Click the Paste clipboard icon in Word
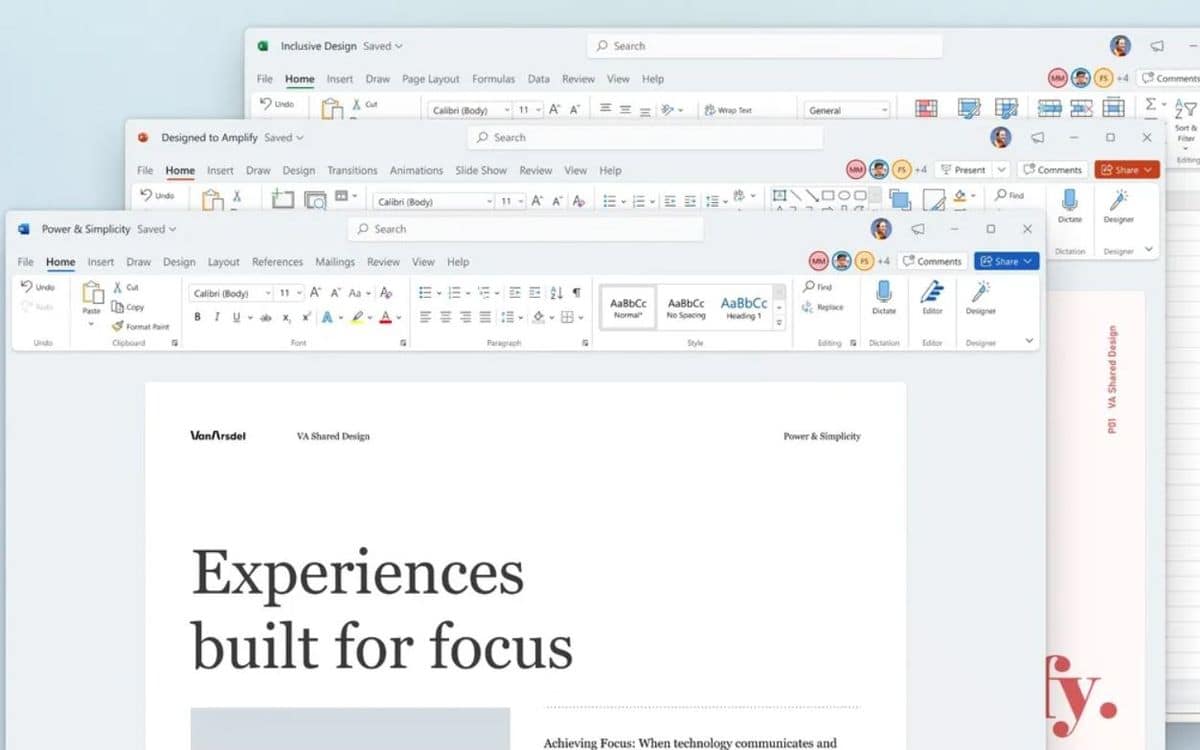 (92, 292)
